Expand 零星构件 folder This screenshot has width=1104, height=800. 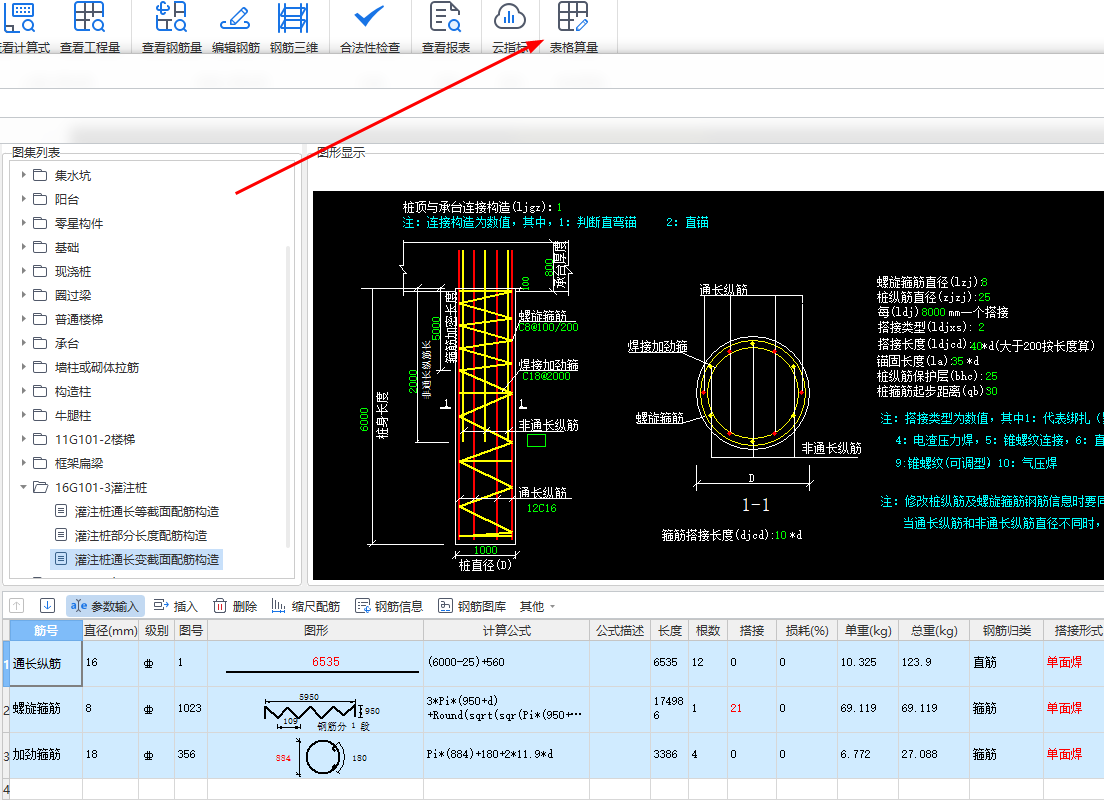(x=23, y=223)
